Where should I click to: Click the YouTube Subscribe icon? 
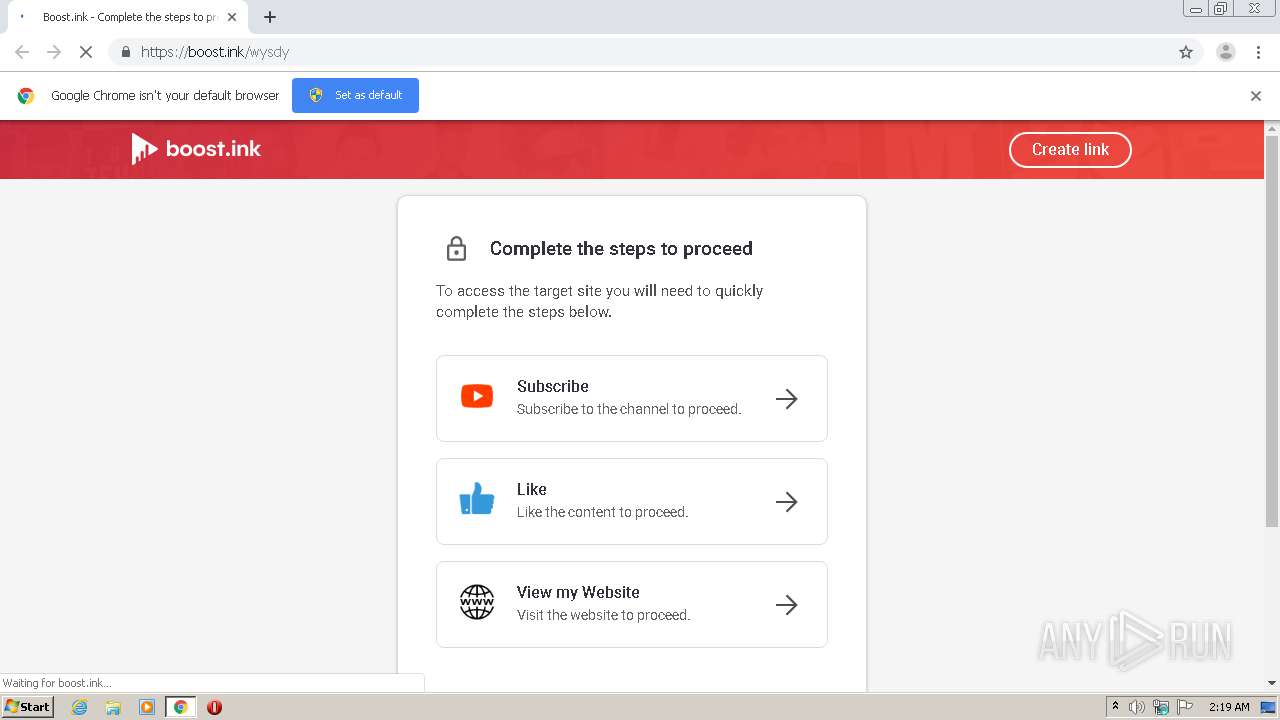pyautogui.click(x=477, y=397)
